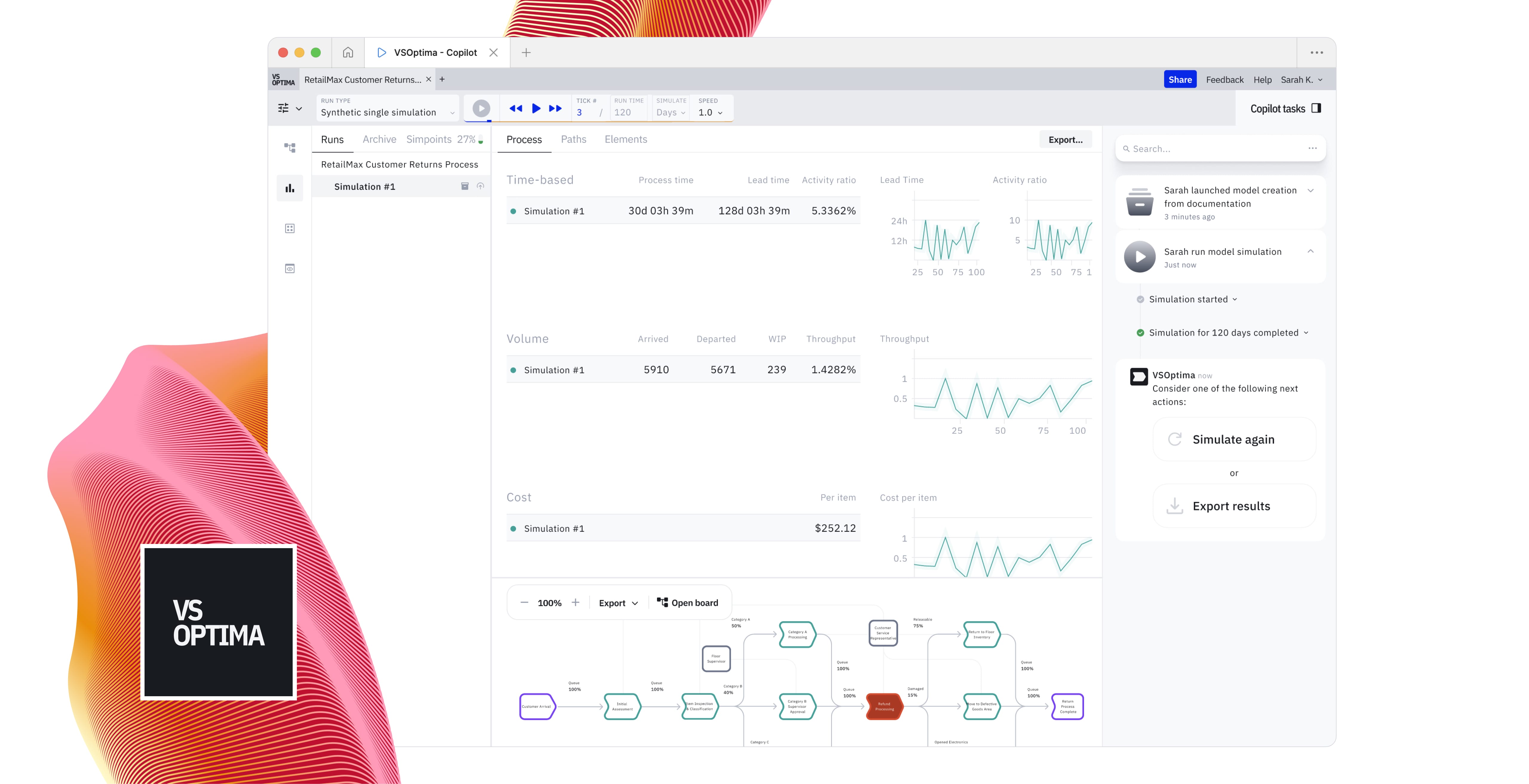Click the Copilot search input field
Screen dimensions: 1529x784
coord(1211,149)
